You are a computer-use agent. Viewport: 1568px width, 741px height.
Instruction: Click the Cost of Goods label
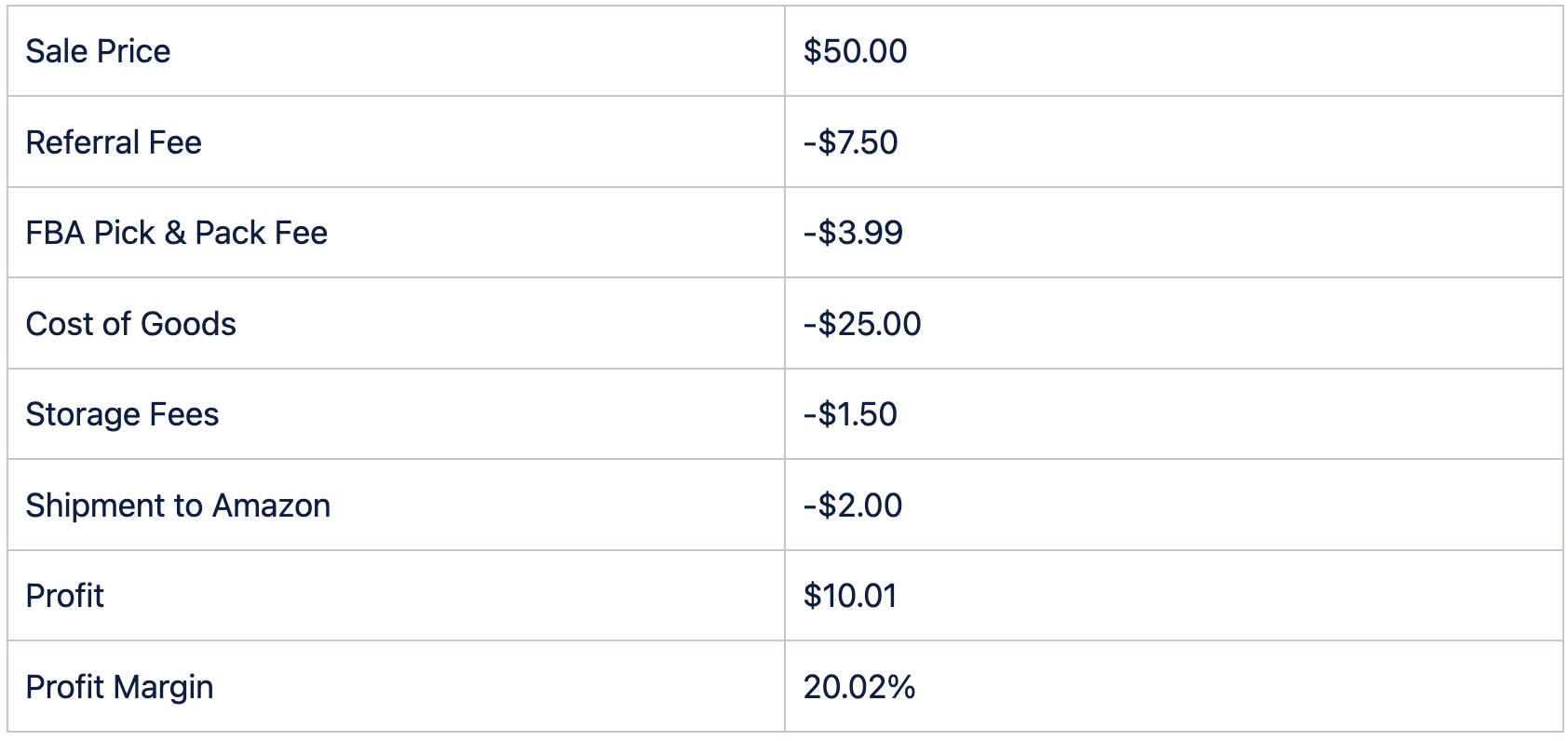pos(131,324)
